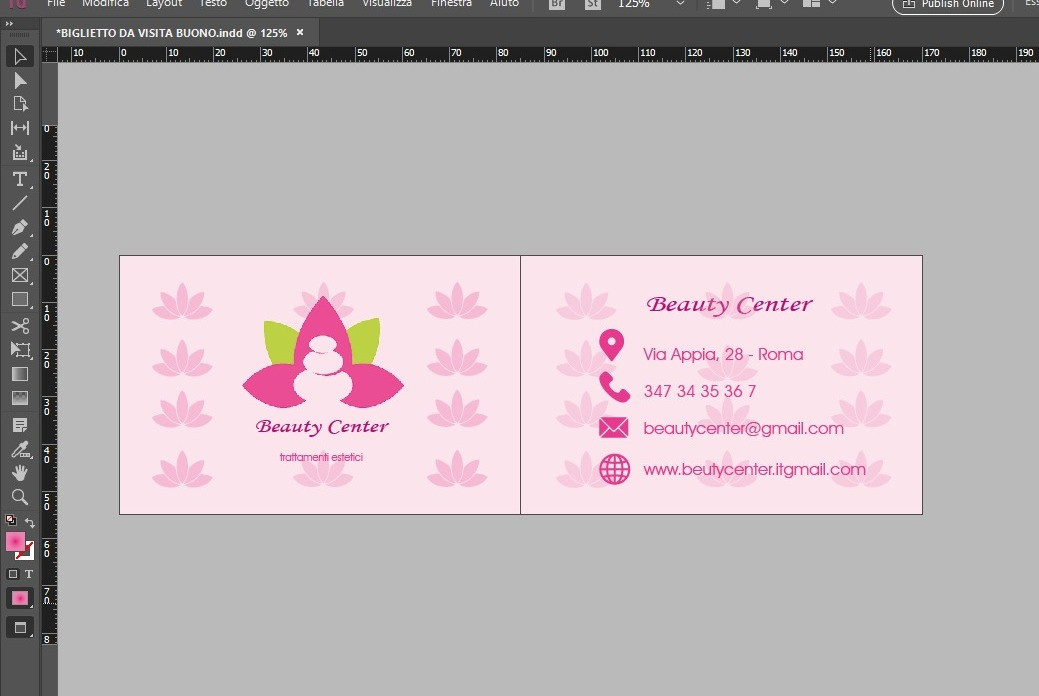Select the BIGLIETTO DA VISITA BUONO.indd tab
The width and height of the screenshot is (1039, 696).
point(172,32)
